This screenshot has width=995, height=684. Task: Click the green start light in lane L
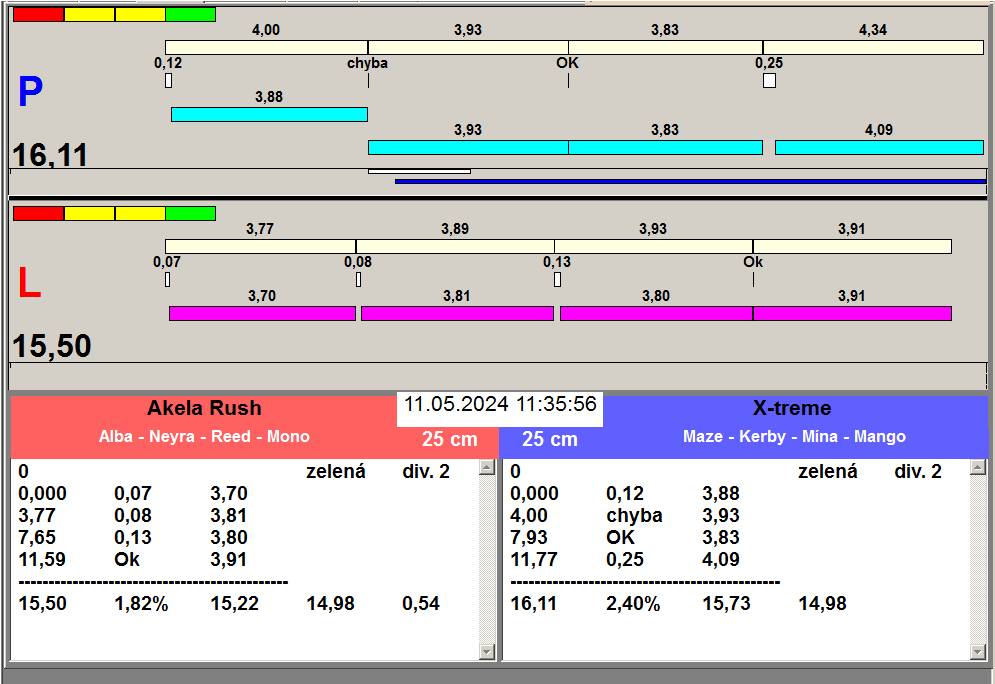click(190, 213)
